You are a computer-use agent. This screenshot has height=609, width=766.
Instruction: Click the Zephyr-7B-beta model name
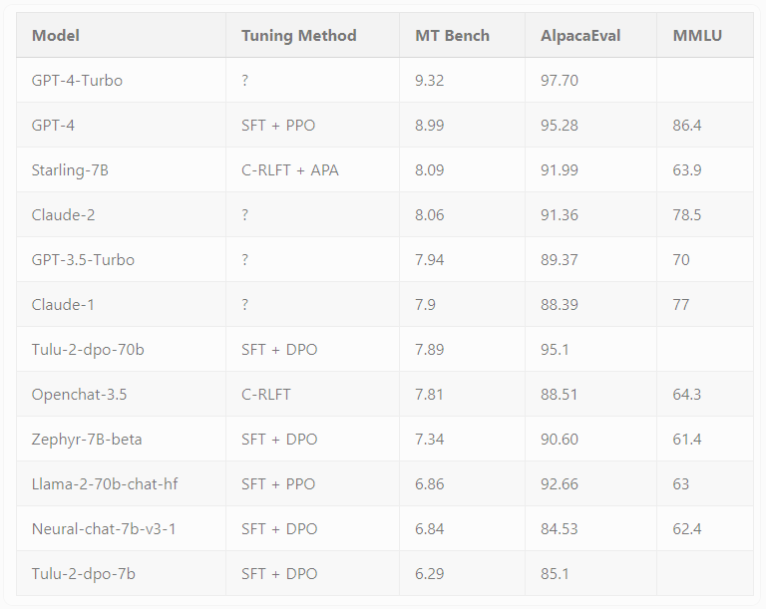(x=87, y=439)
